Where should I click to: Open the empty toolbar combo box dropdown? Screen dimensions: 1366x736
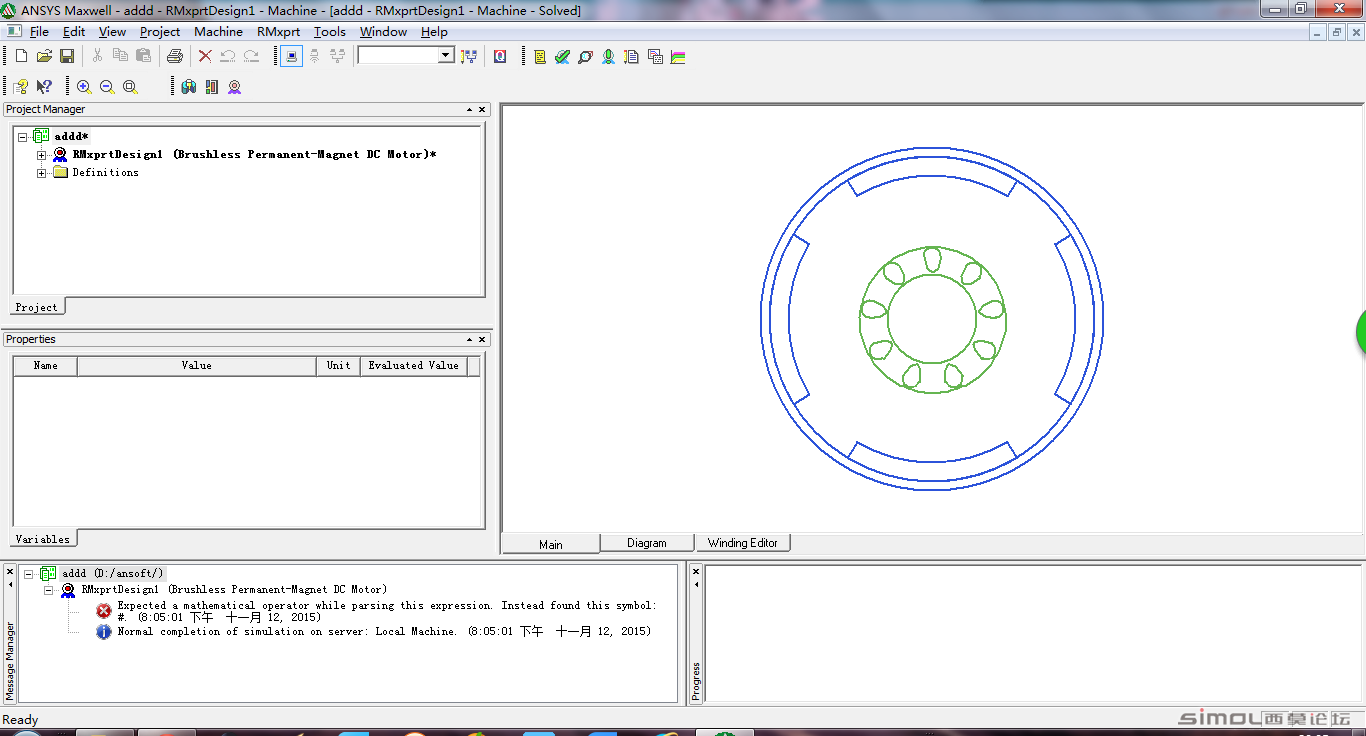tap(447, 56)
